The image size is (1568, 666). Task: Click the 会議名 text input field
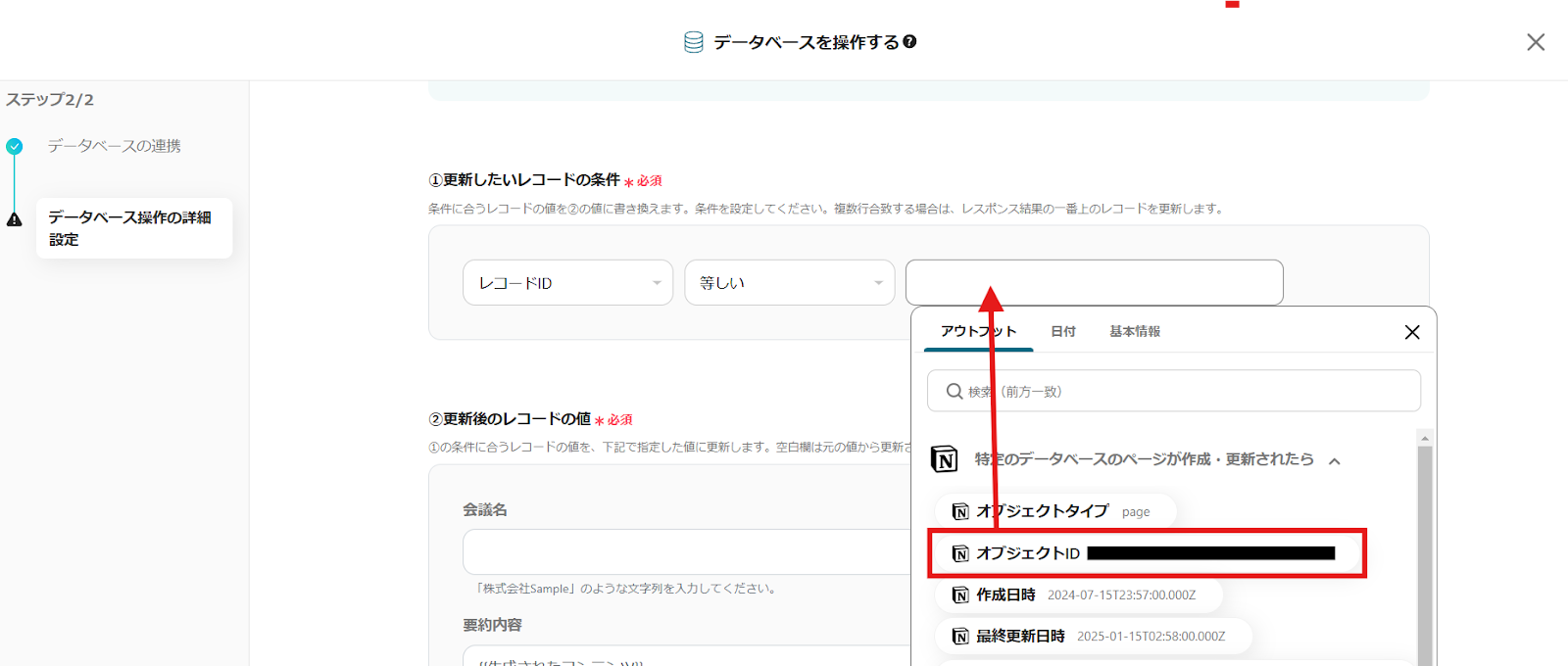pyautogui.click(x=686, y=552)
